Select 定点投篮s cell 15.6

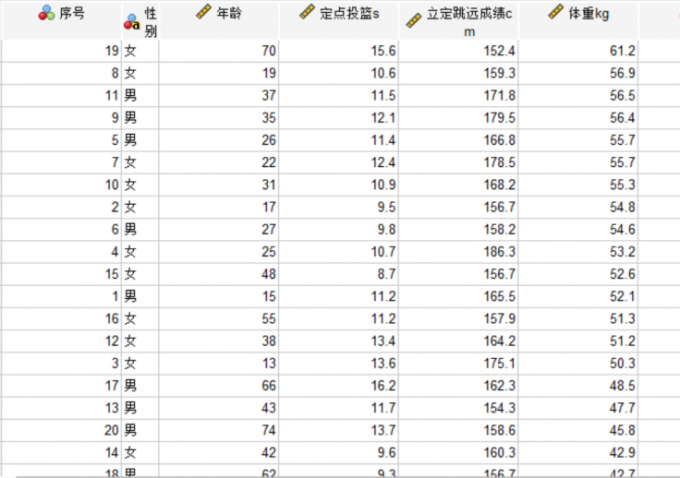click(x=339, y=51)
